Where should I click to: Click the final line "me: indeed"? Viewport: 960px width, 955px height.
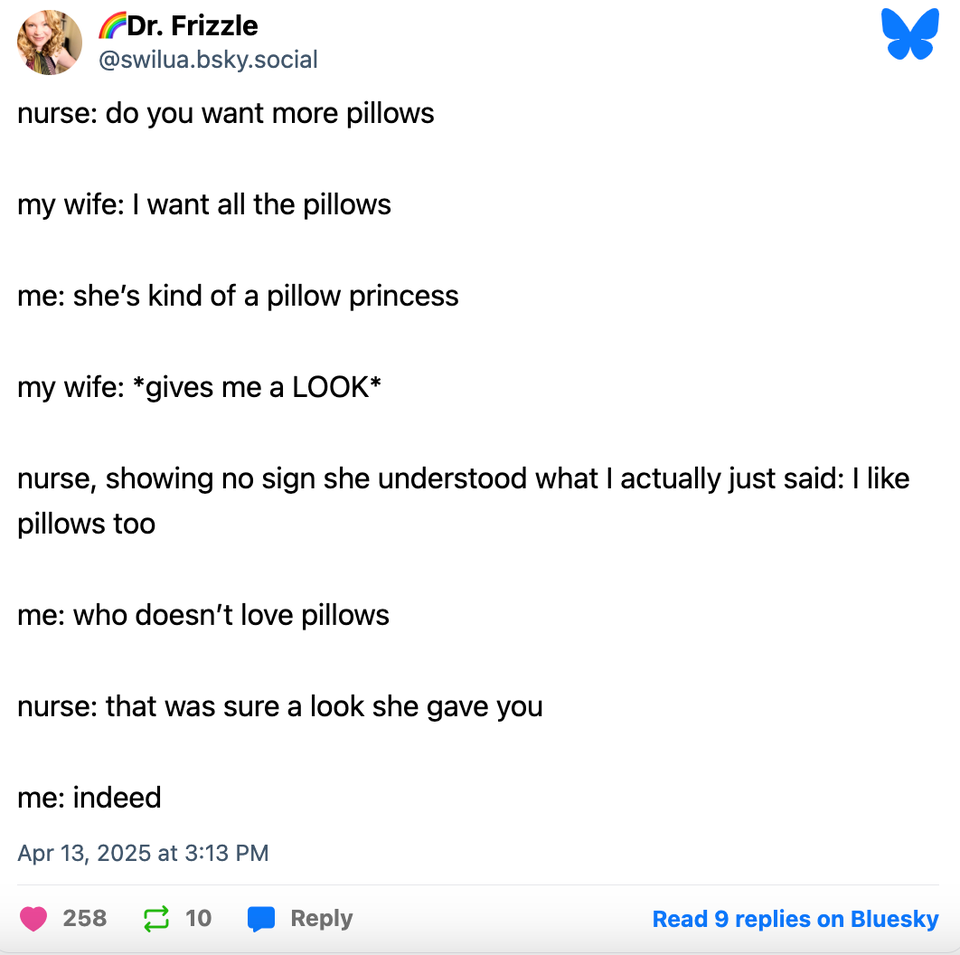89,797
